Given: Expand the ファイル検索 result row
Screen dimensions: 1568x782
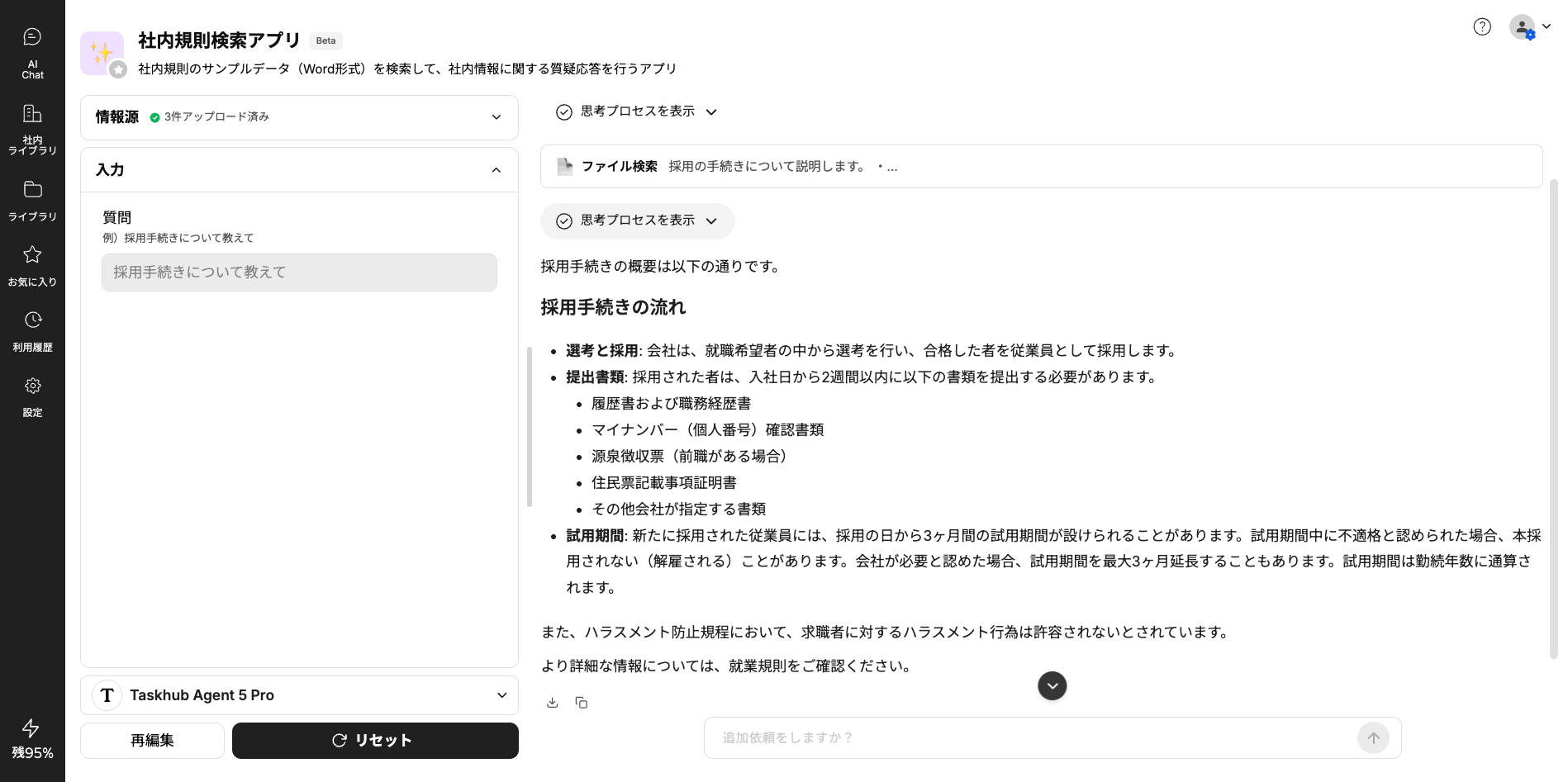Looking at the screenshot, I should tap(1041, 167).
